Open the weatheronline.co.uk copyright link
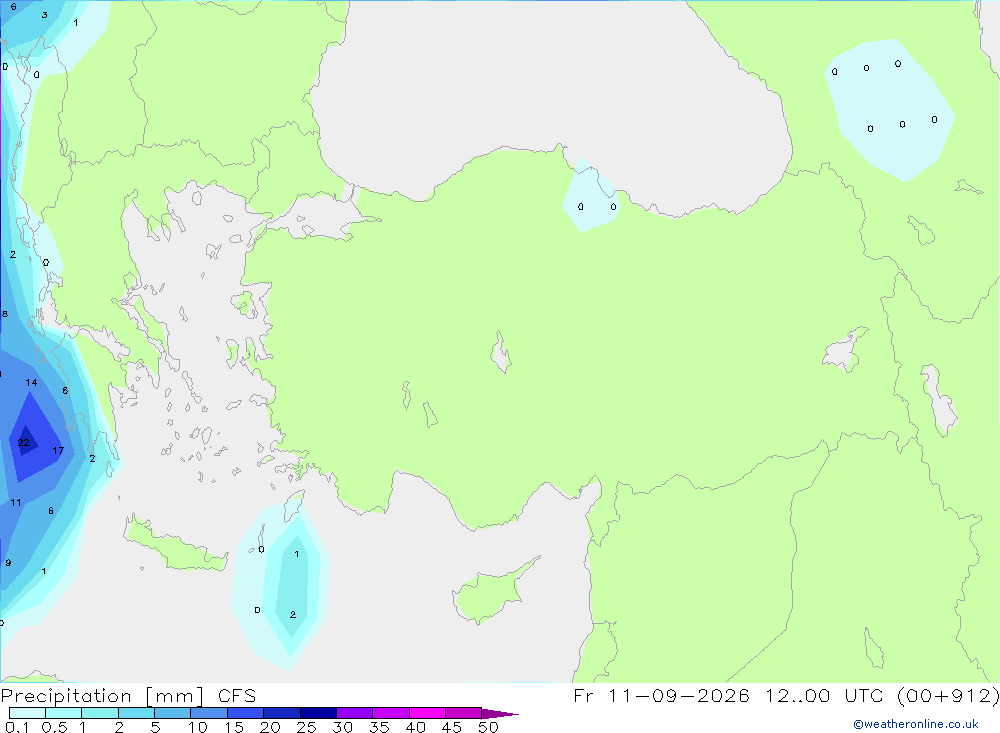This screenshot has height=733, width=1000. [x=916, y=724]
